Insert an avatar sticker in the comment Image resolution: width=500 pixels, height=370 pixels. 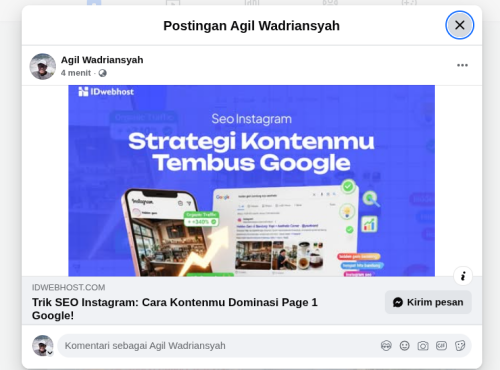pyautogui.click(x=386, y=346)
